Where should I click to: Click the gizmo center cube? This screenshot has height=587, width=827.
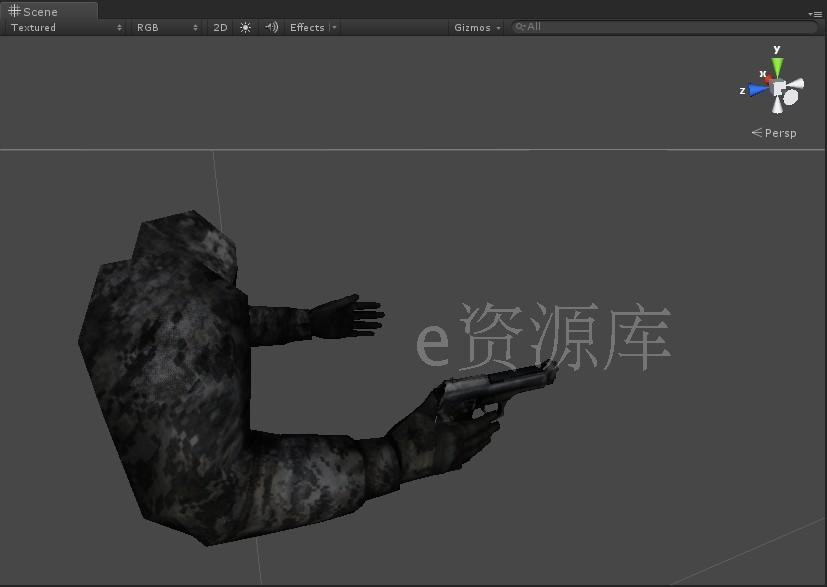[779, 88]
